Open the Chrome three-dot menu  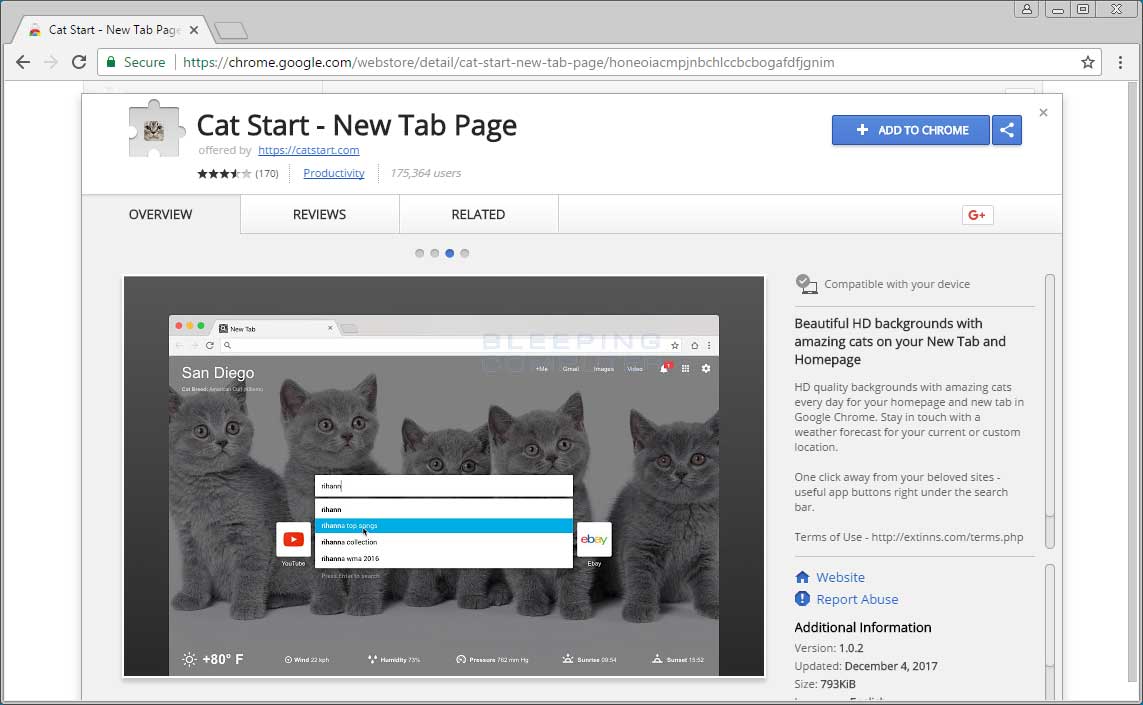tap(1120, 62)
